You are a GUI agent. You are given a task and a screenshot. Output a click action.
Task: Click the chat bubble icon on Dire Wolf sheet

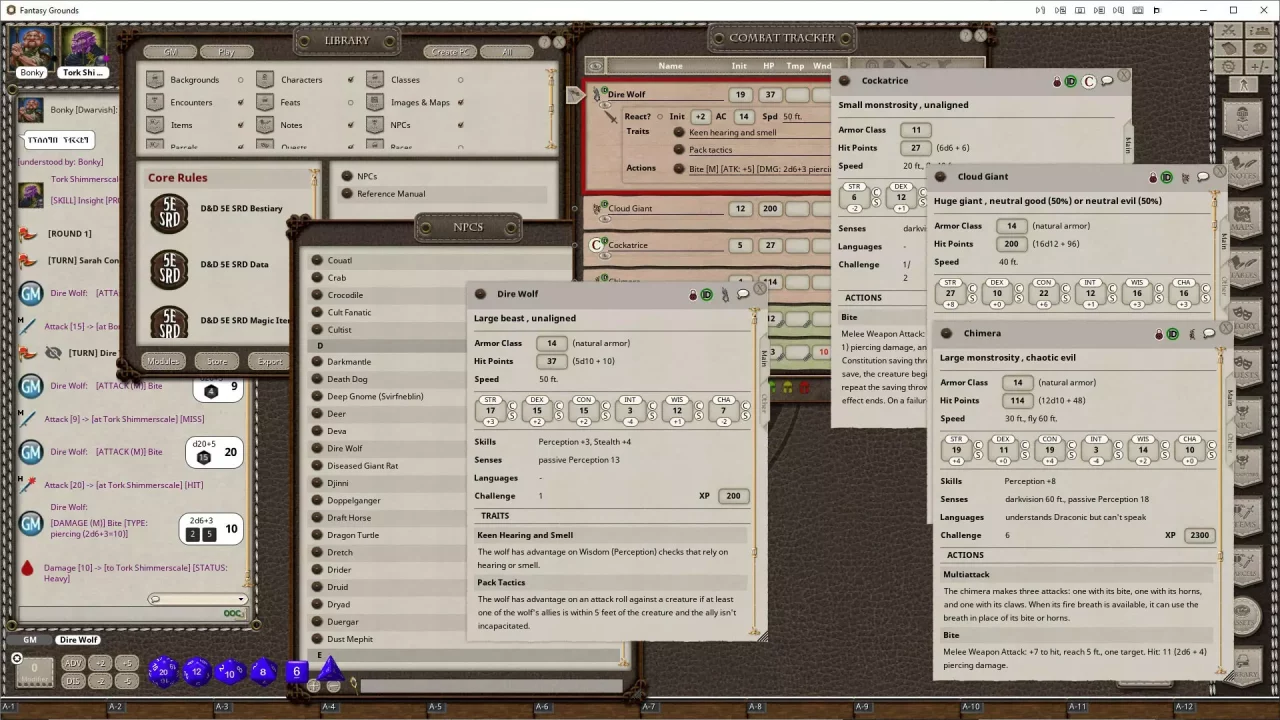click(743, 293)
